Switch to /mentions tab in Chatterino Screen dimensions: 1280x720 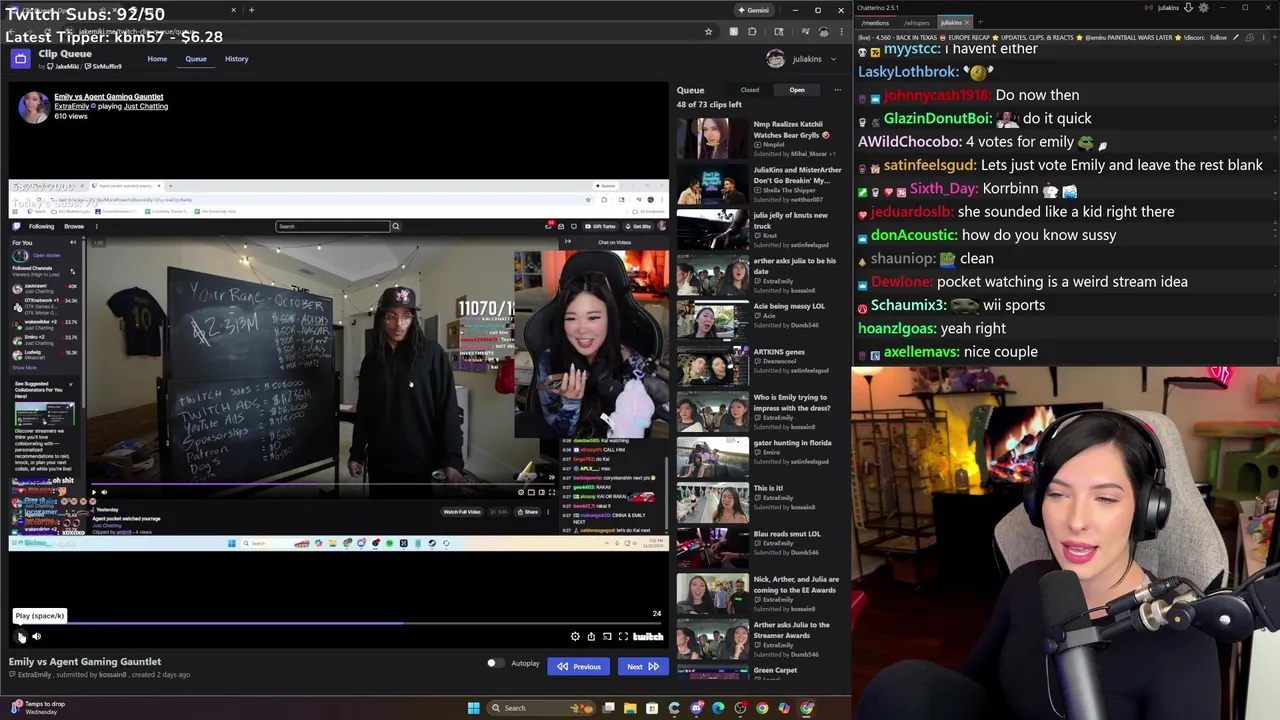coord(875,22)
